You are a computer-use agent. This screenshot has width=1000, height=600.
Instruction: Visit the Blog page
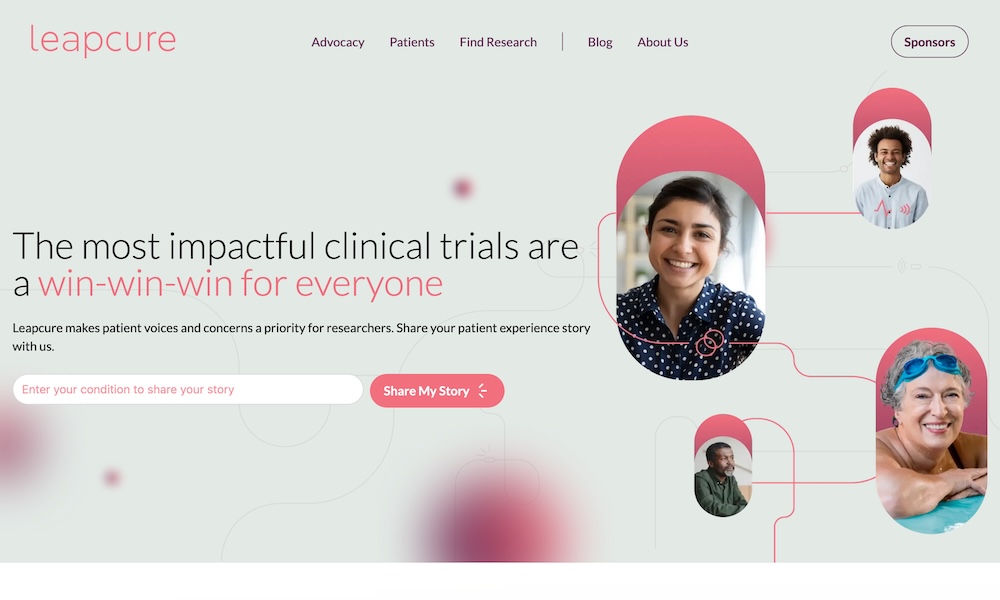tap(599, 42)
